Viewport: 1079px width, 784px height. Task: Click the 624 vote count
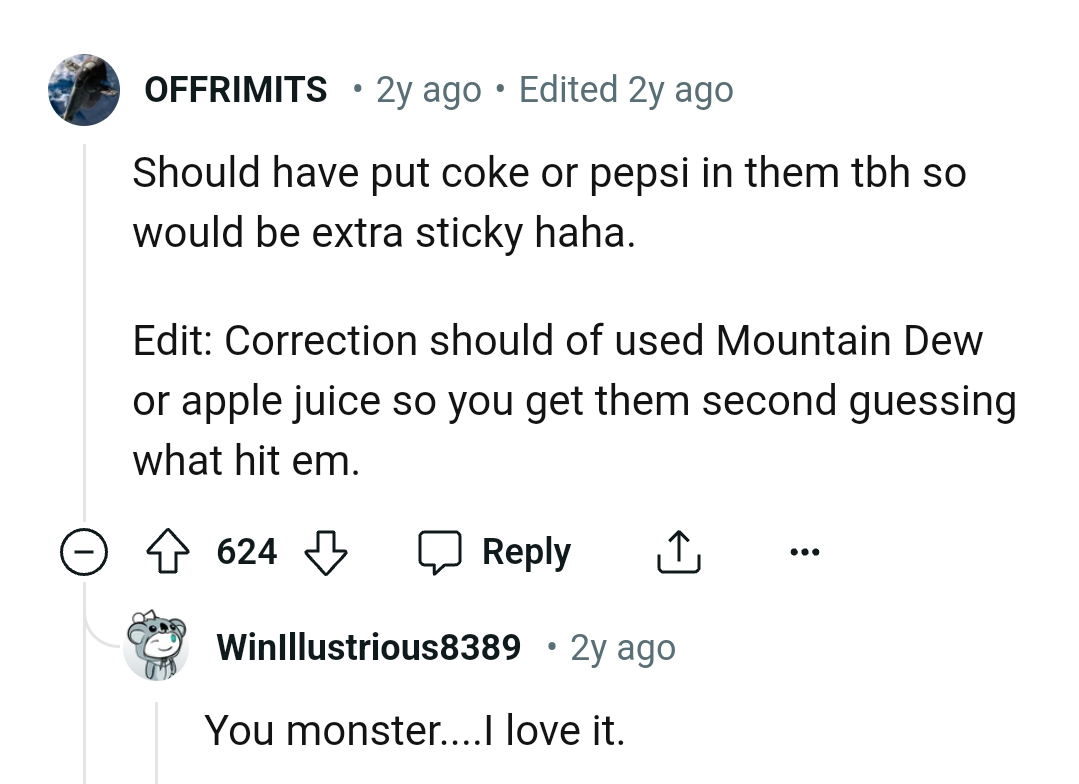tap(246, 551)
